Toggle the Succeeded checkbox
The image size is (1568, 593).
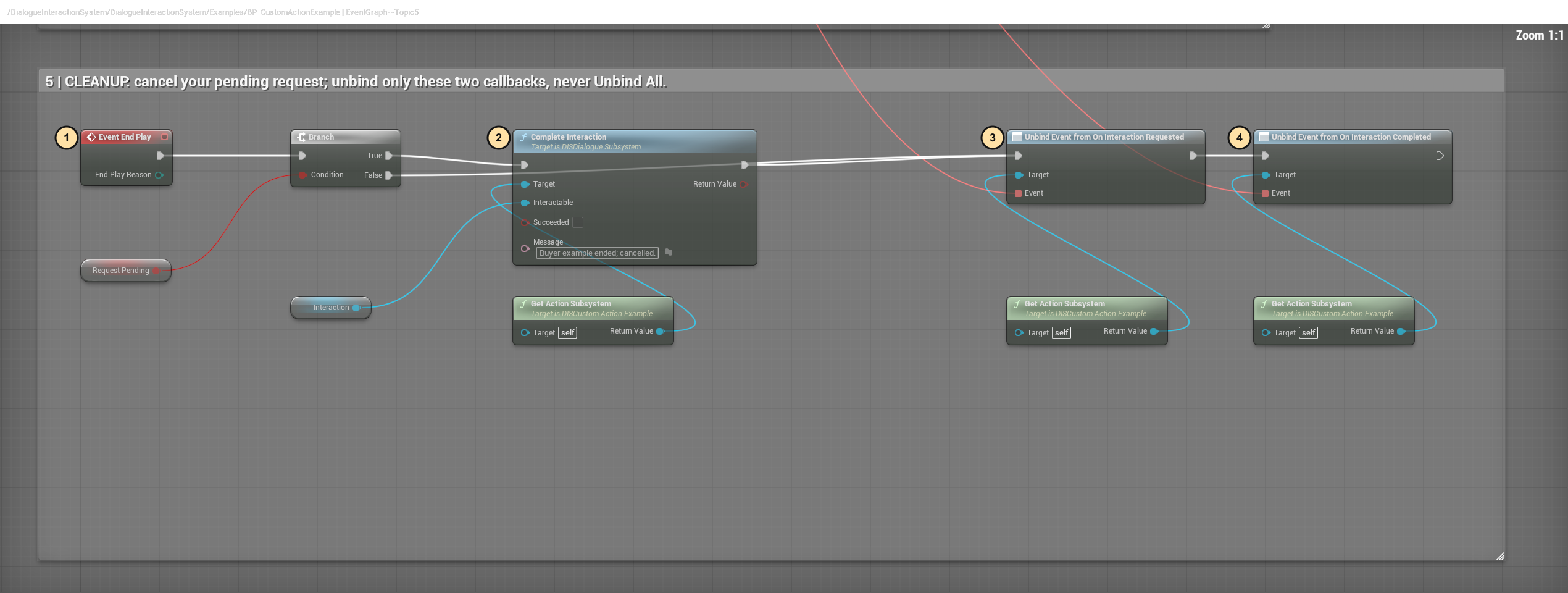[x=578, y=222]
